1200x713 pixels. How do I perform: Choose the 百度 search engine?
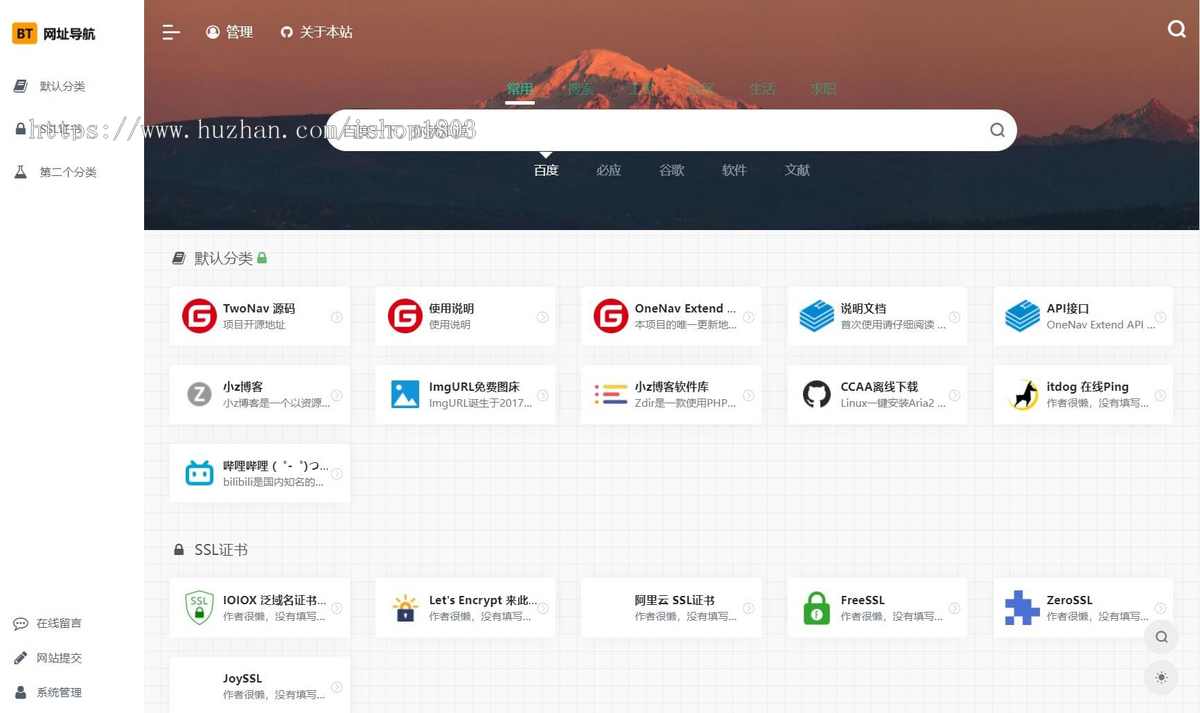point(546,170)
